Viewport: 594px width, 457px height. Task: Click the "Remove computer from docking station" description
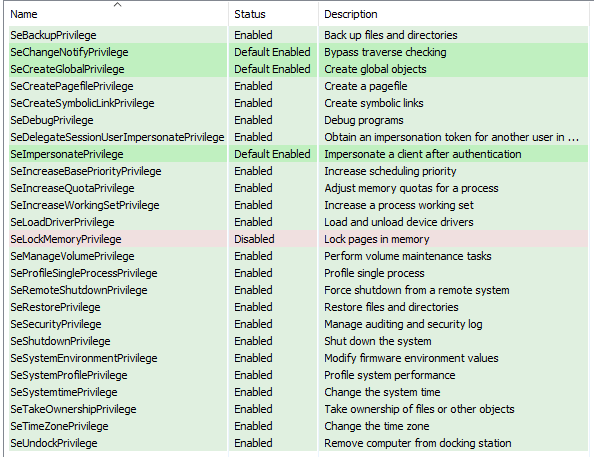click(x=418, y=443)
